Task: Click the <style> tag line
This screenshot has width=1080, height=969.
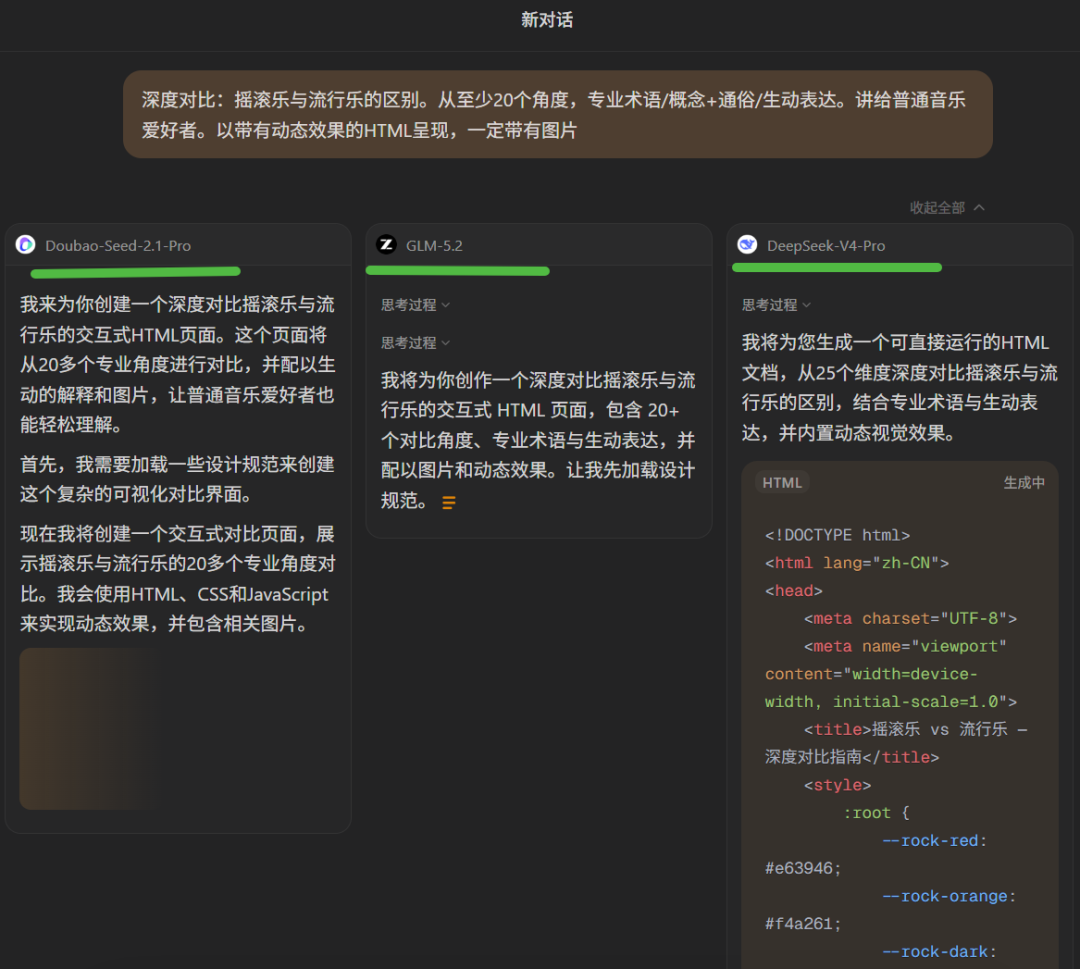Action: [837, 785]
